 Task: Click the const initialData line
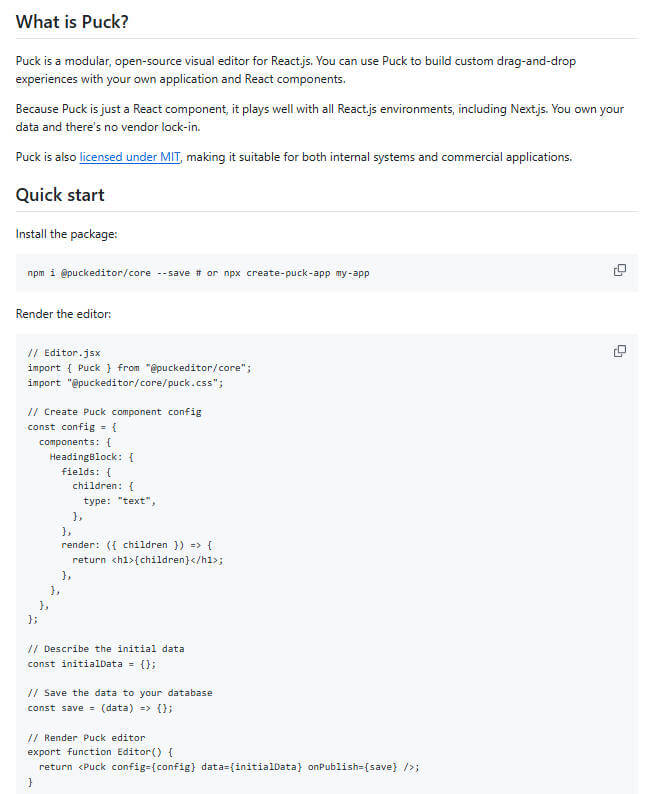pos(92,664)
